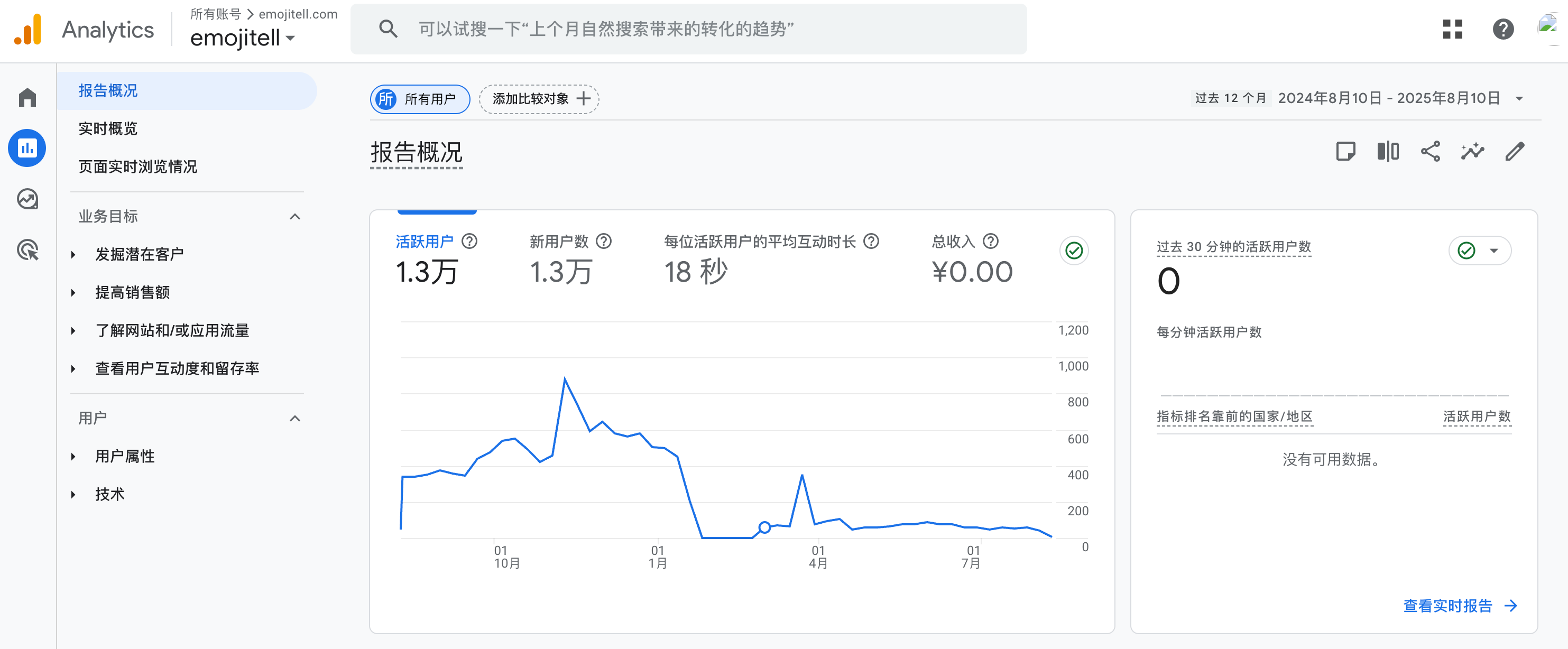Collapse the 业务目标 section
The width and height of the screenshot is (1568, 649).
pos(294,217)
